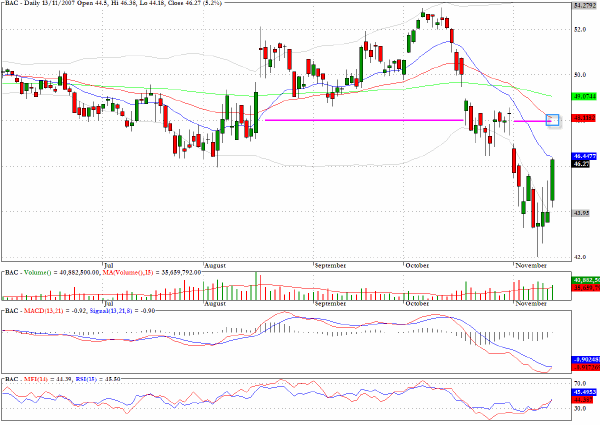Click the 43.95 price axis label

click(x=580, y=213)
